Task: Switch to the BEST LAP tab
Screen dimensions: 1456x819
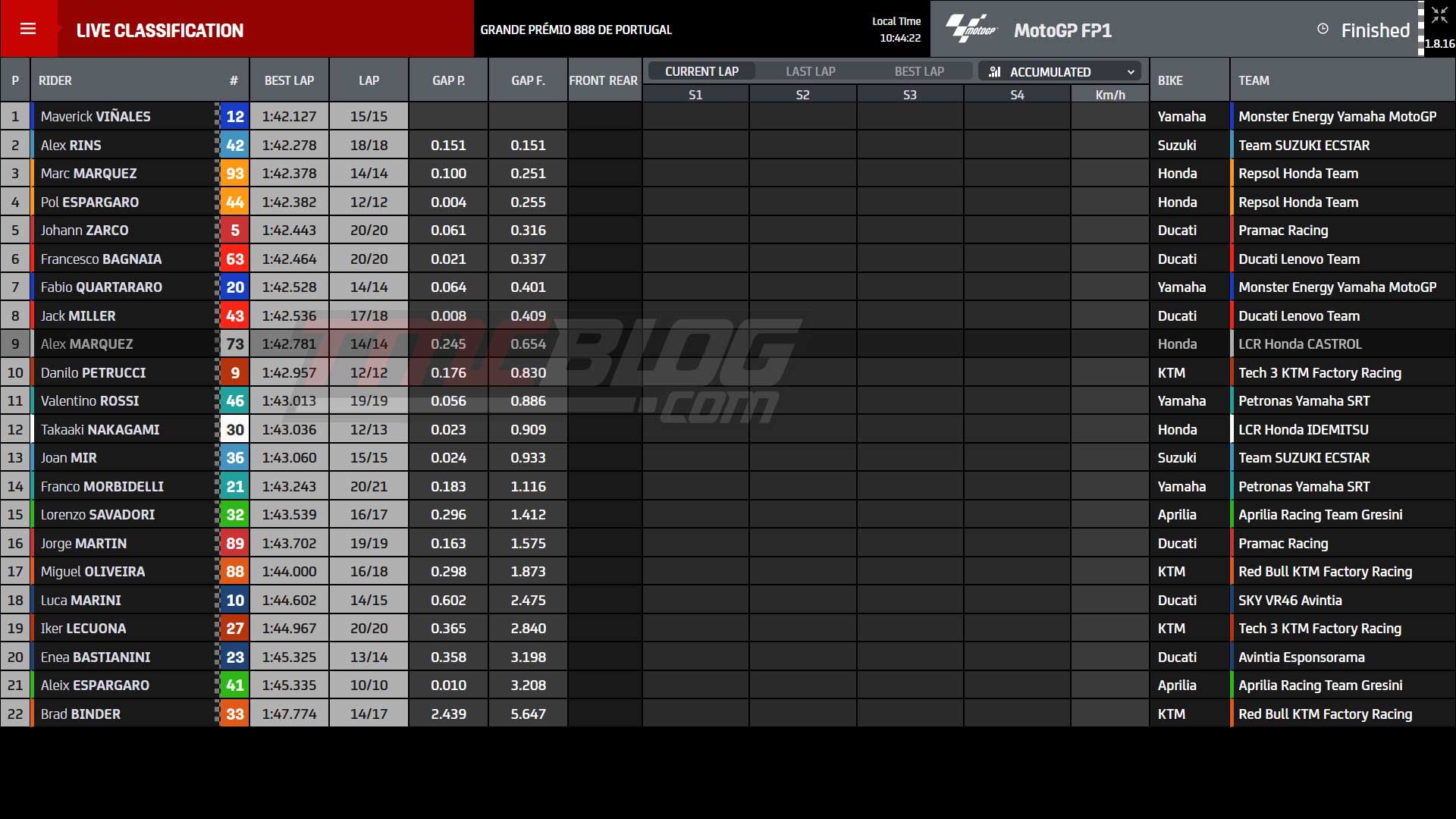Action: 919,71
